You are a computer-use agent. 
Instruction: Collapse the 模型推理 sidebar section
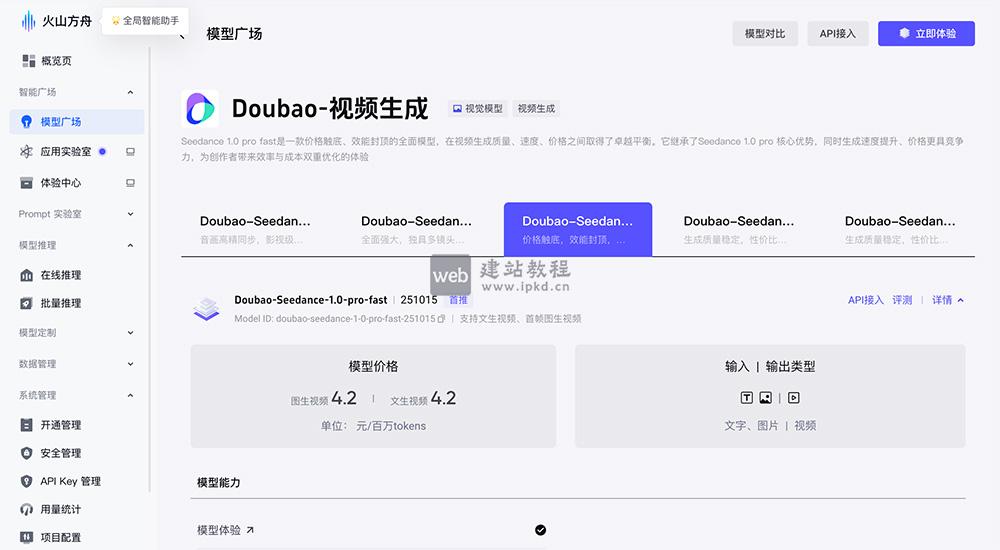[x=130, y=245]
